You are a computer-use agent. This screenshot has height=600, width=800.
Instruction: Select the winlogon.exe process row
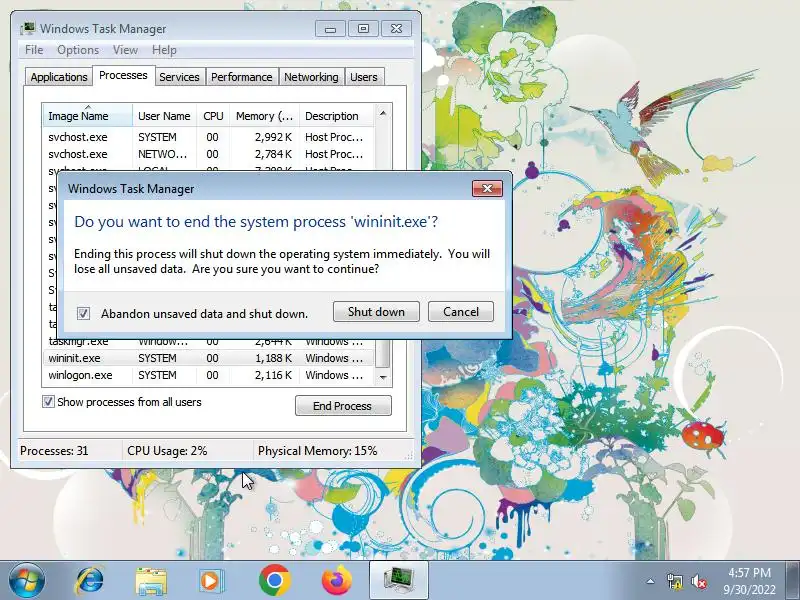click(209, 375)
